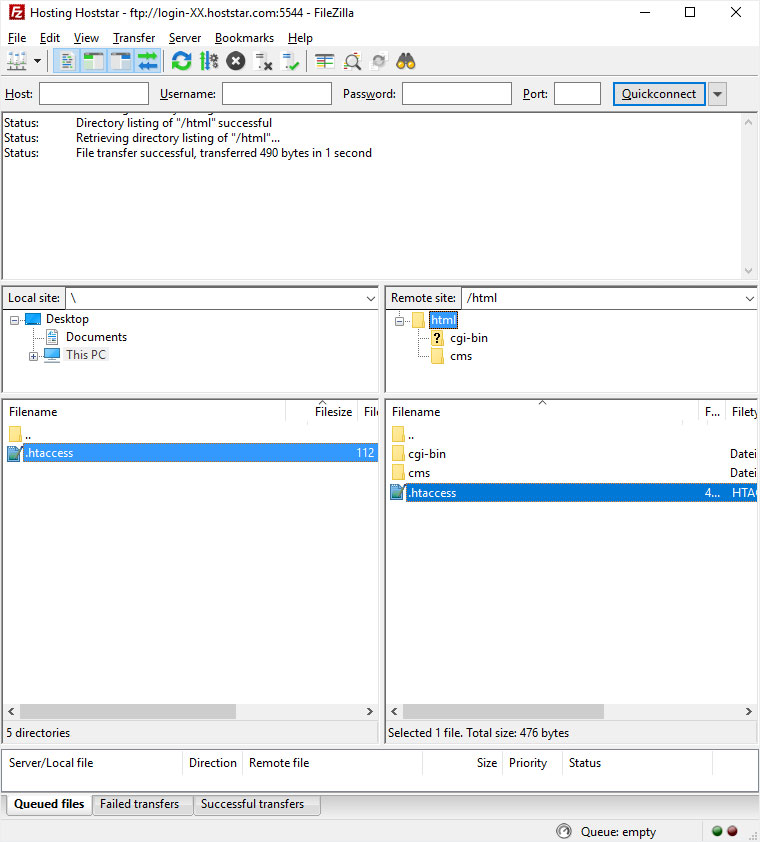Select cgi-bin in remote tree

pos(469,338)
